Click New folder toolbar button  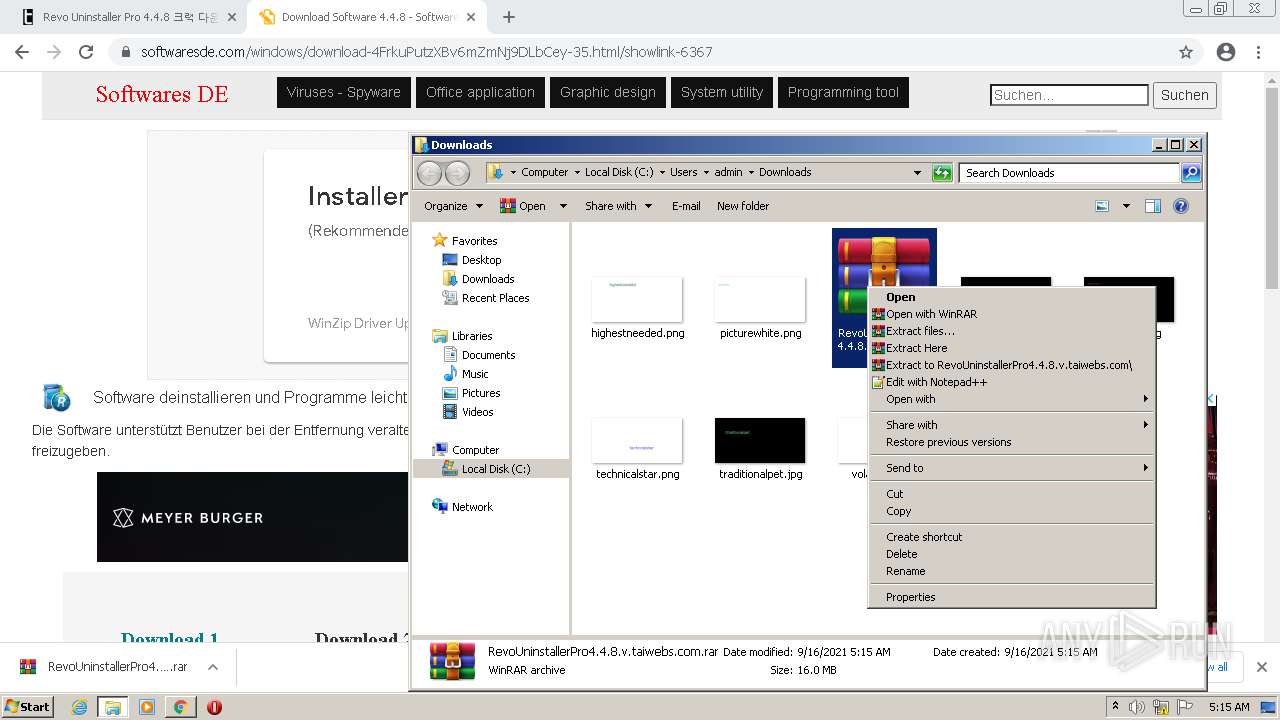(743, 206)
